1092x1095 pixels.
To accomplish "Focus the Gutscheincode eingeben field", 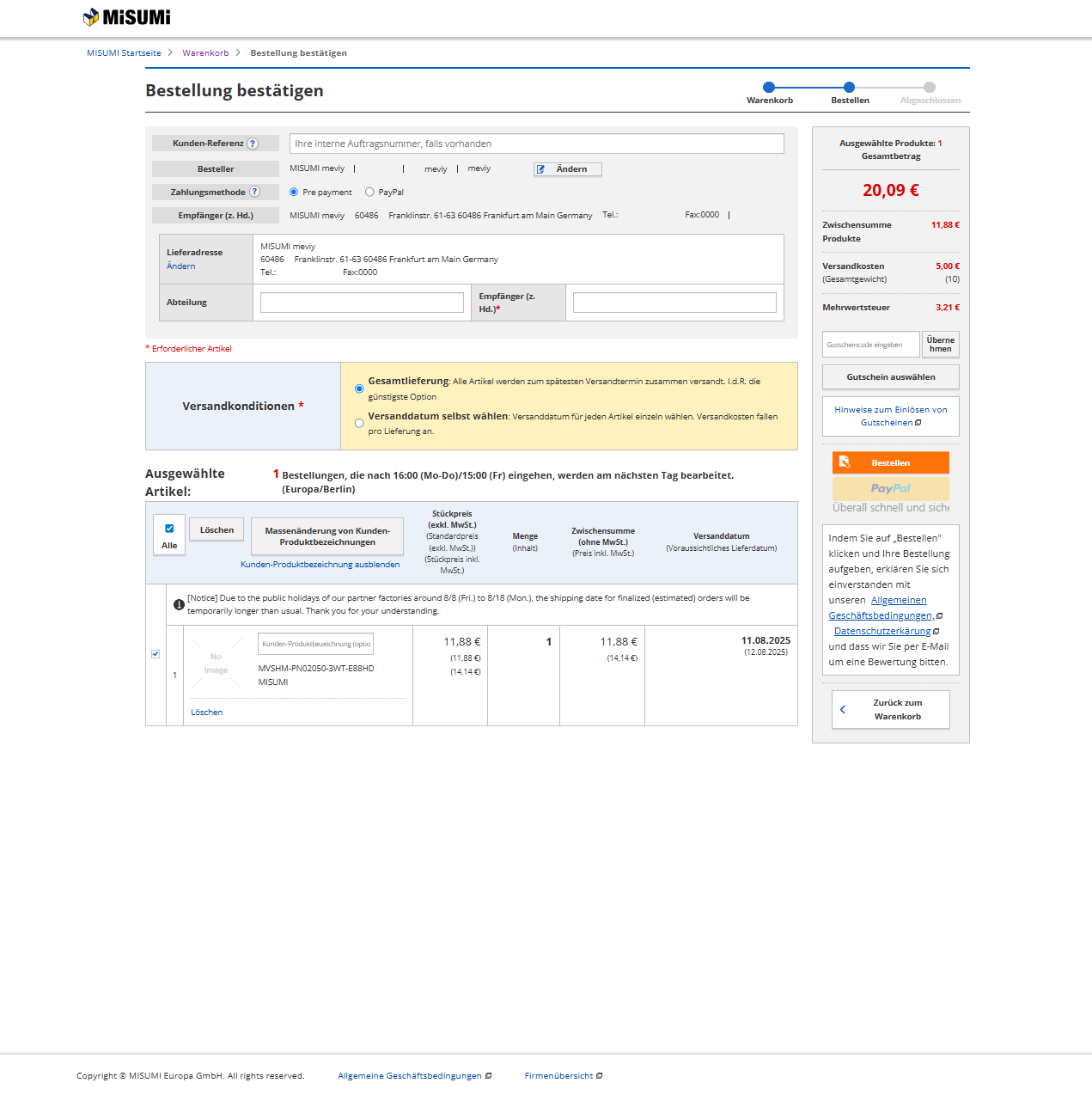I will click(870, 345).
